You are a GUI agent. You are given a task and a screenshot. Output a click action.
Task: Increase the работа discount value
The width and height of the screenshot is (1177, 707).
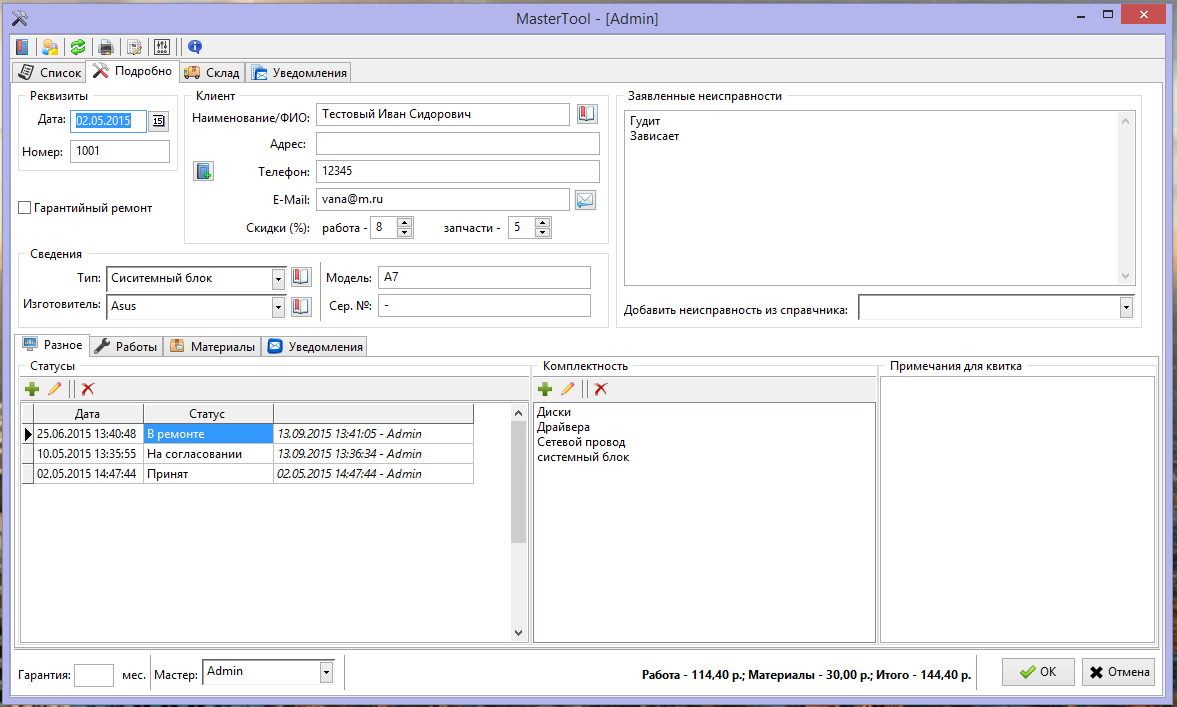pyautogui.click(x=405, y=222)
